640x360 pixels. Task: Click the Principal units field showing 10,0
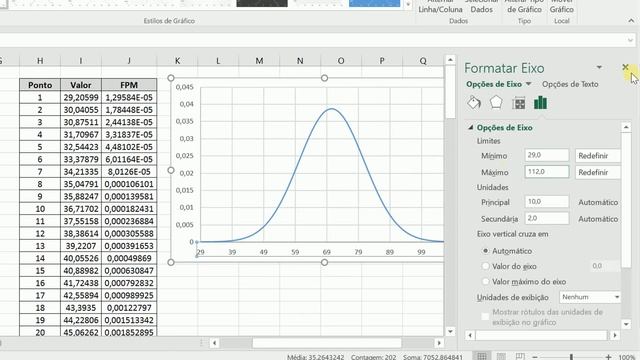tap(547, 202)
